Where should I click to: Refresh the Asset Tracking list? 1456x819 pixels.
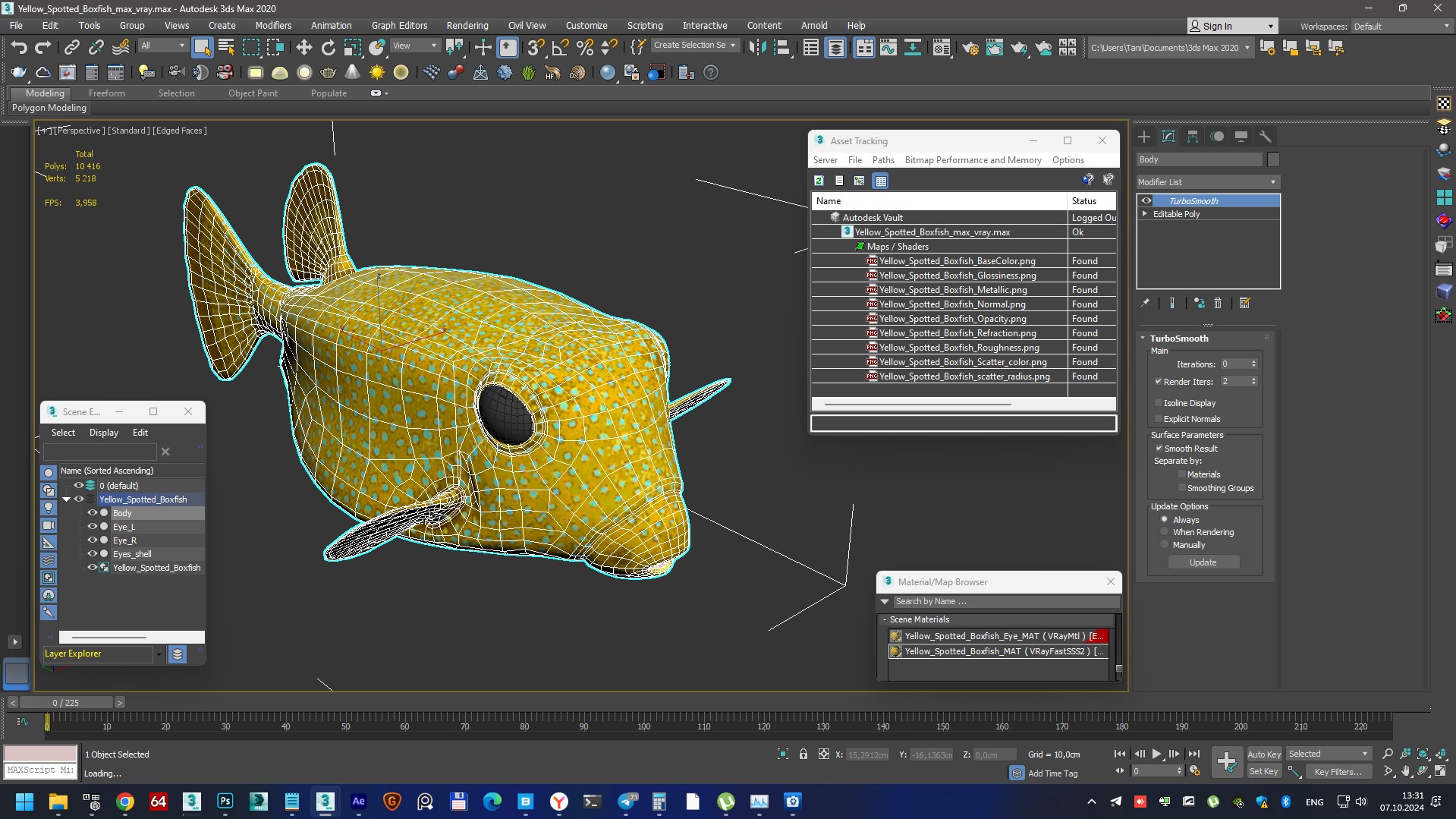(x=819, y=181)
